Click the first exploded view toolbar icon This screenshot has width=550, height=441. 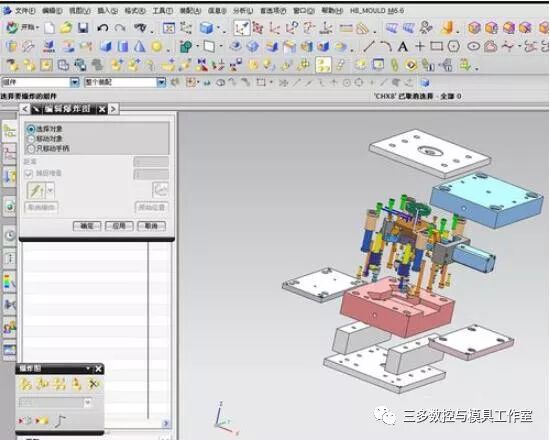(25, 385)
